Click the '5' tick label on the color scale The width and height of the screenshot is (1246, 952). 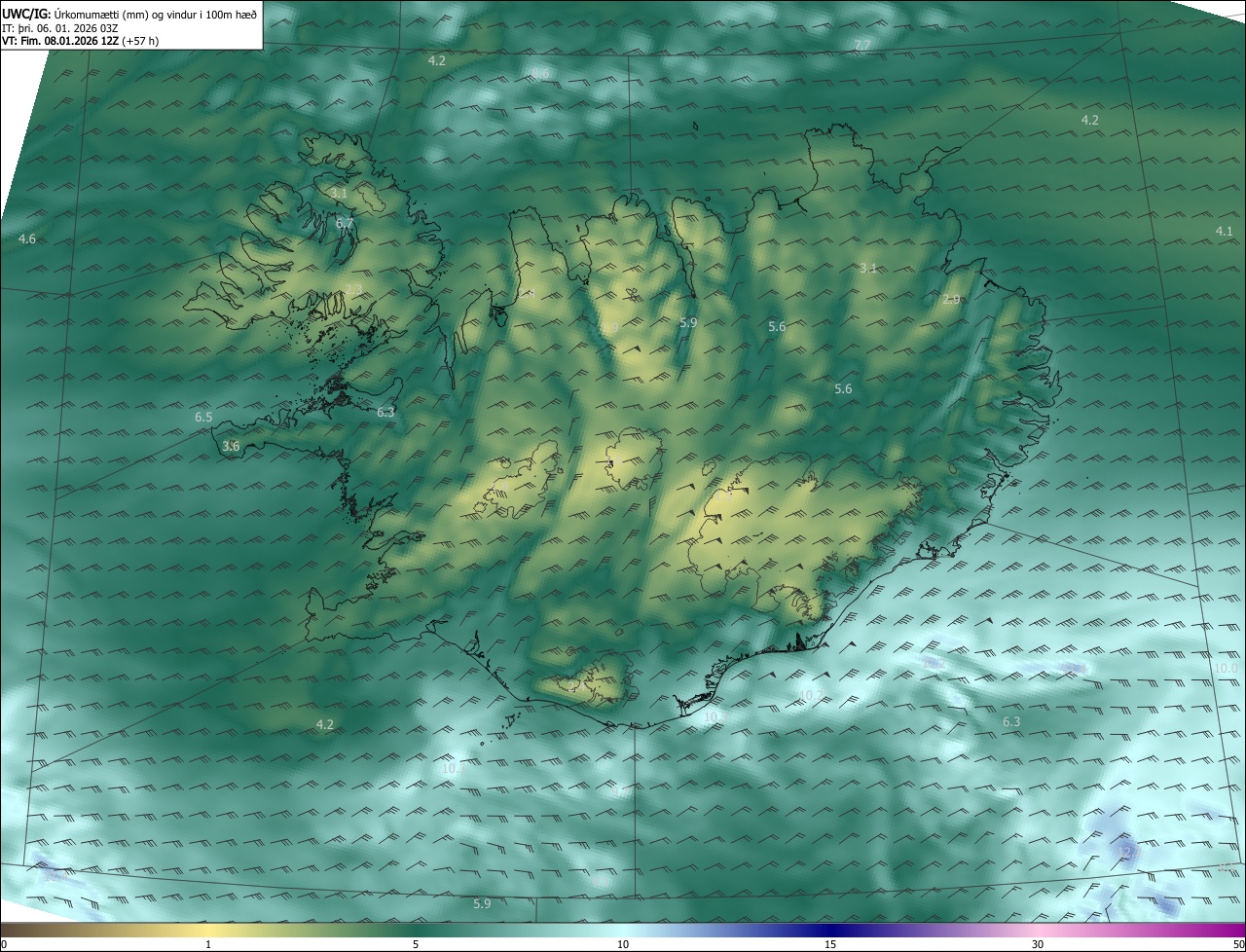(416, 944)
